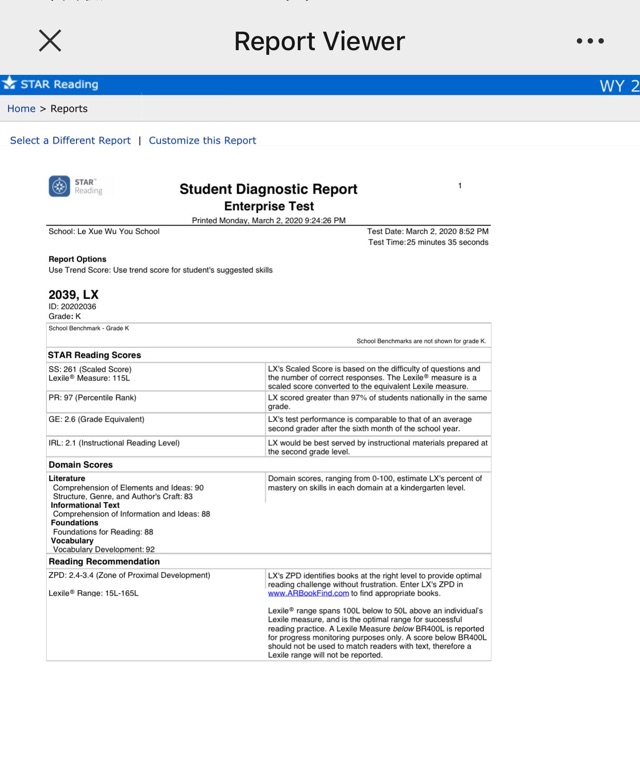Go to Home in the breadcrumb

point(21,108)
